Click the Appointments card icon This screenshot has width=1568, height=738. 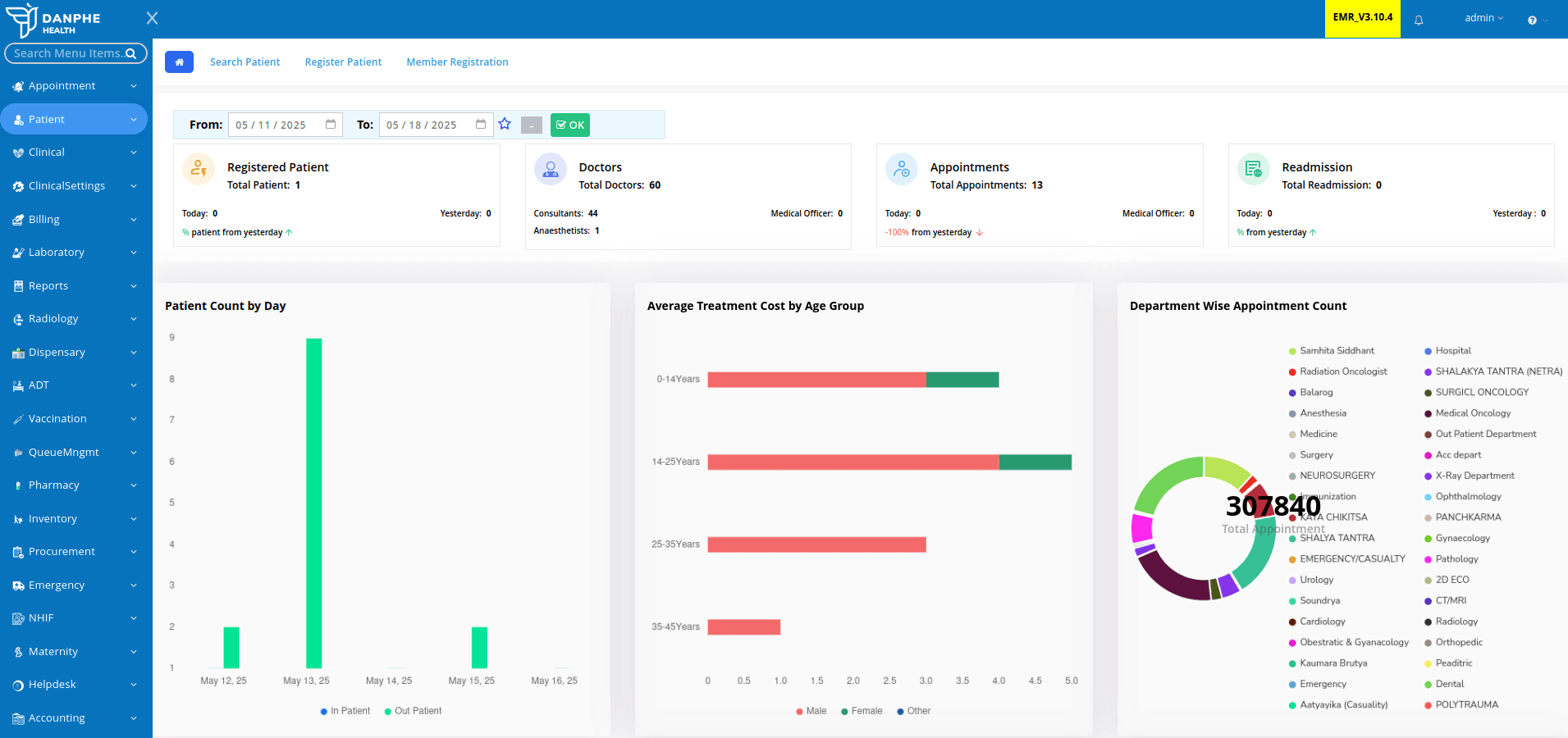(x=902, y=169)
